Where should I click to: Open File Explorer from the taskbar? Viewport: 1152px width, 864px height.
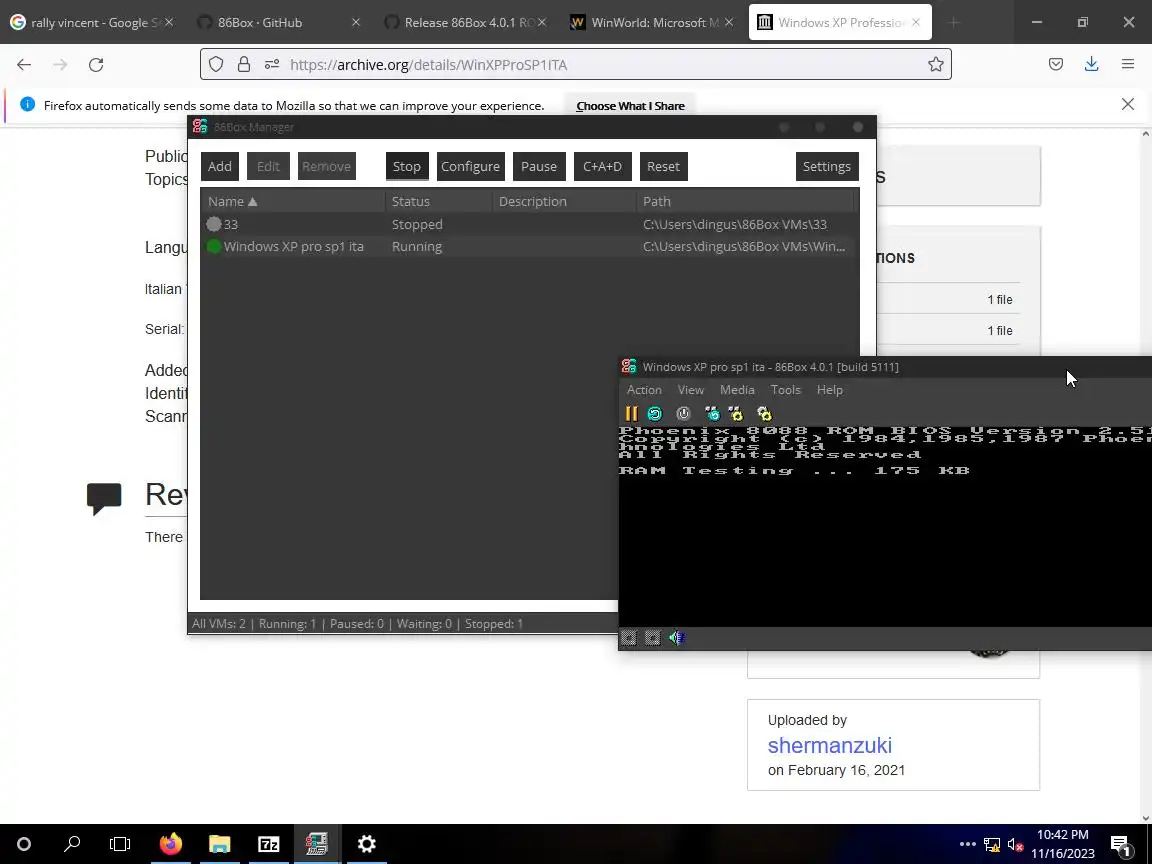point(219,844)
